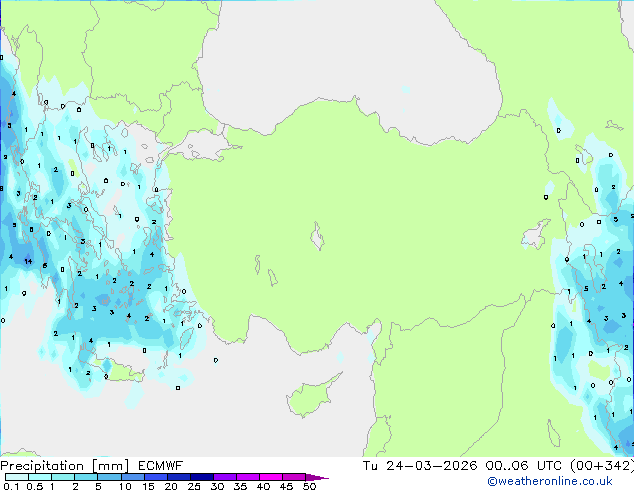Click the '00..06 UTC' time range
Screen dimensions: 634x490
(523, 466)
